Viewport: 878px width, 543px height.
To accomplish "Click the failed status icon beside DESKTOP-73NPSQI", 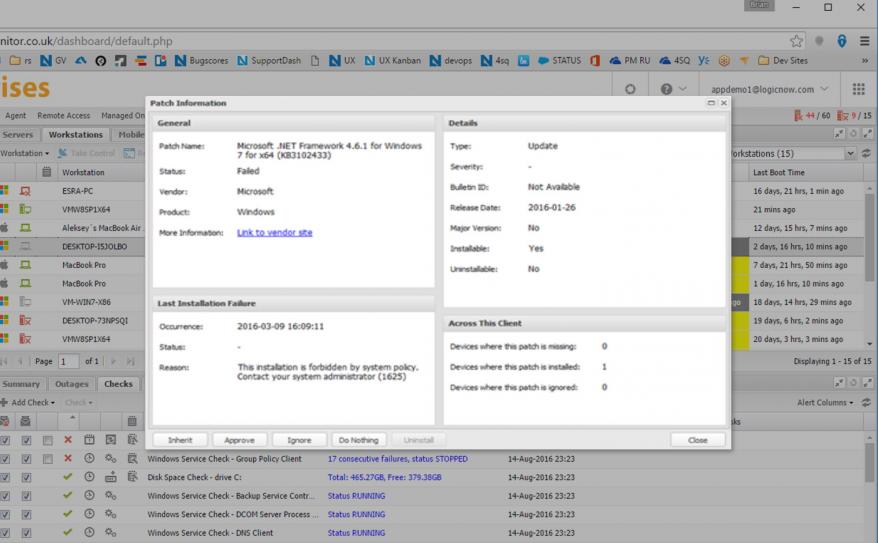I will click(25, 320).
